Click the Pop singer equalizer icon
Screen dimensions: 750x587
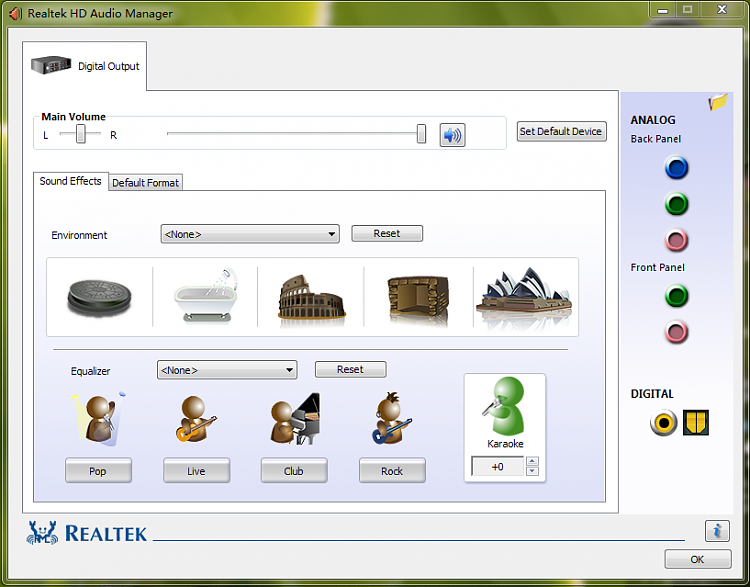pyautogui.click(x=99, y=420)
